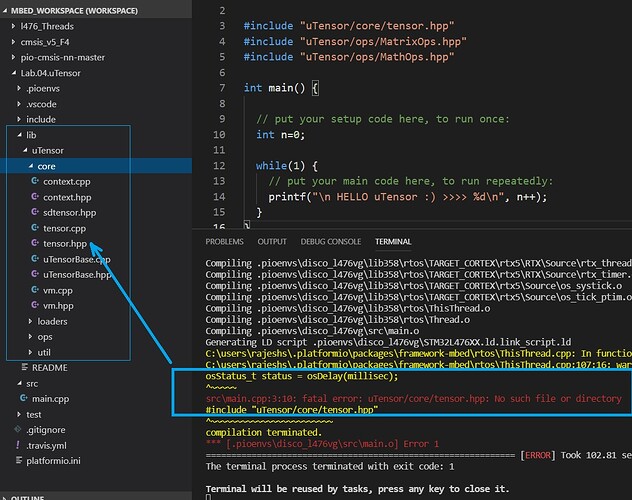Place cursor on the printf HELLO uTensor line

pyautogui.click(x=407, y=197)
